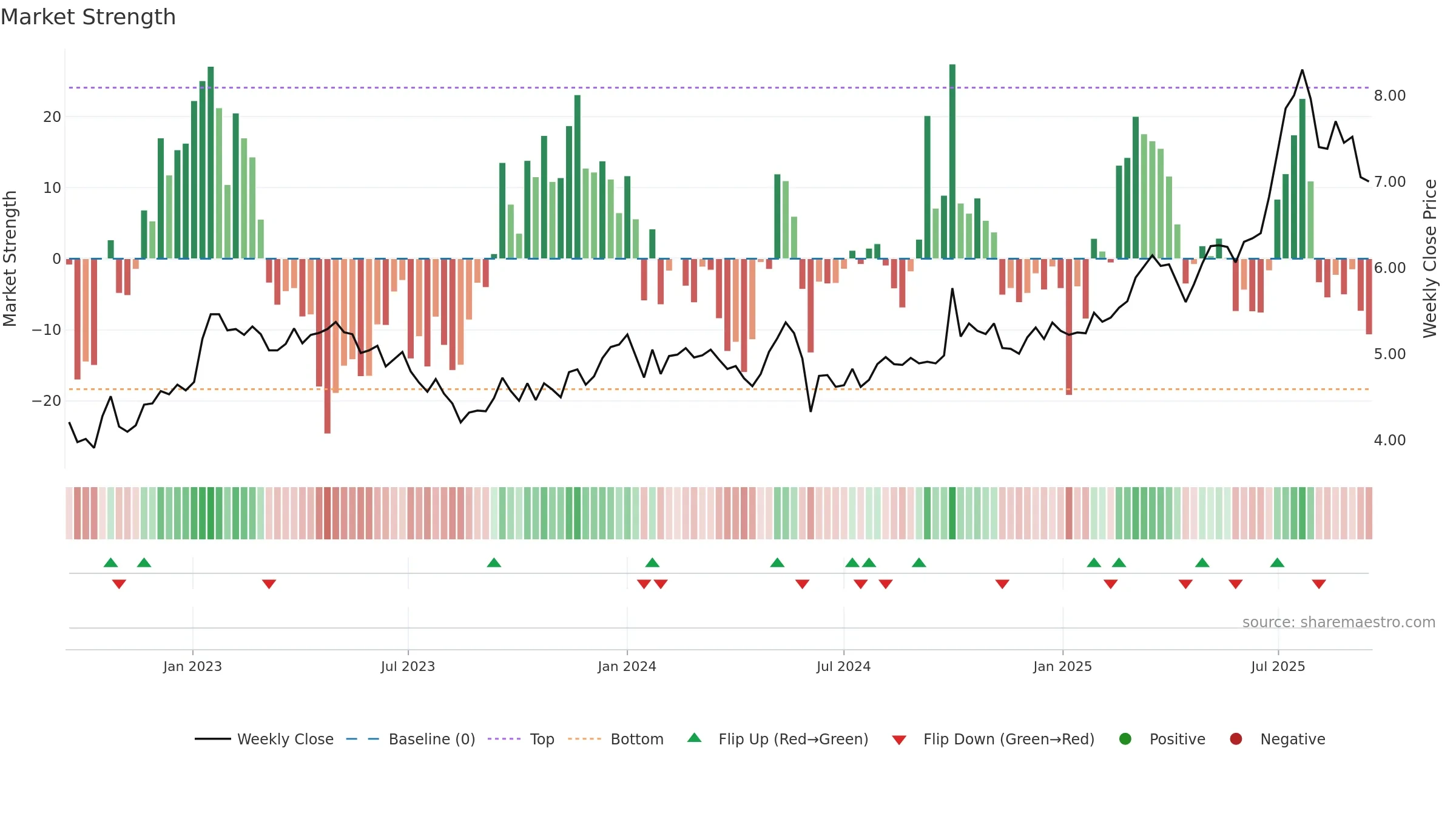Click the Market Strength chart title

(x=88, y=17)
